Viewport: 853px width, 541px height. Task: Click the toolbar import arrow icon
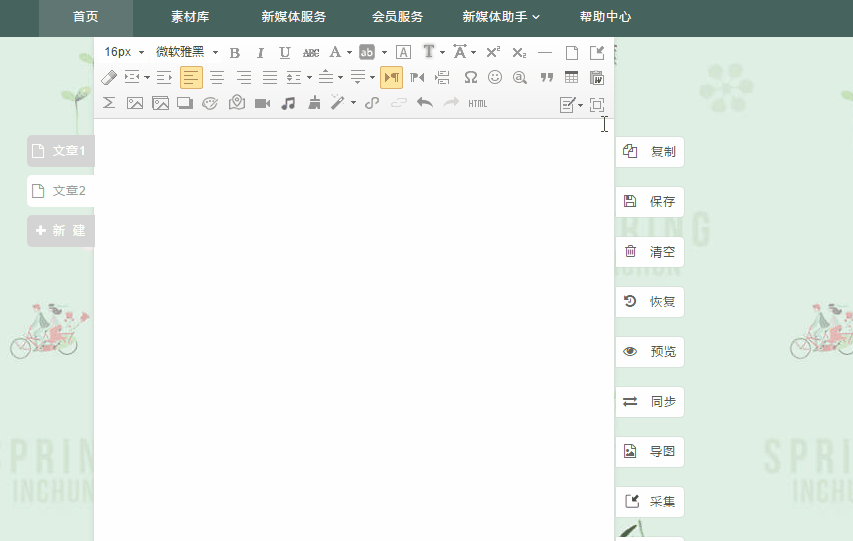coord(597,52)
